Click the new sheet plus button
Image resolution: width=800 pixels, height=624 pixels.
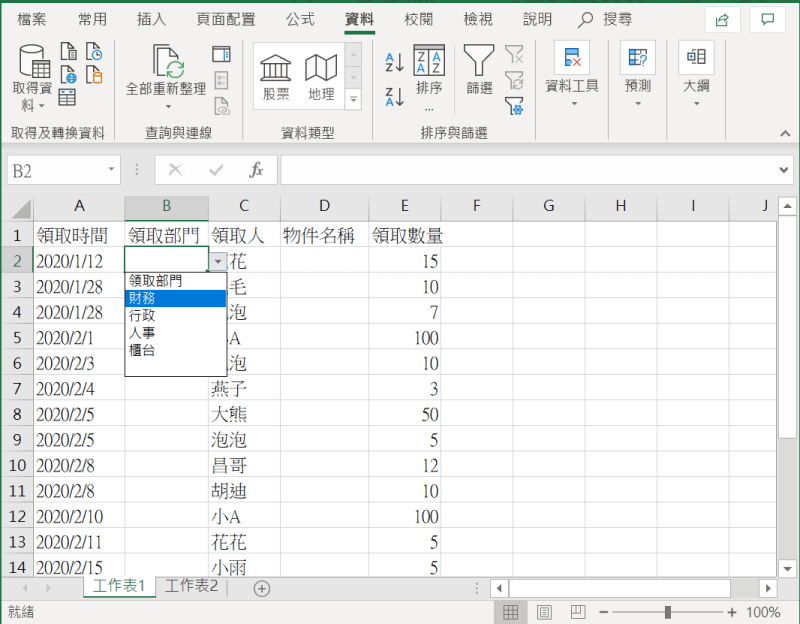pyautogui.click(x=258, y=588)
